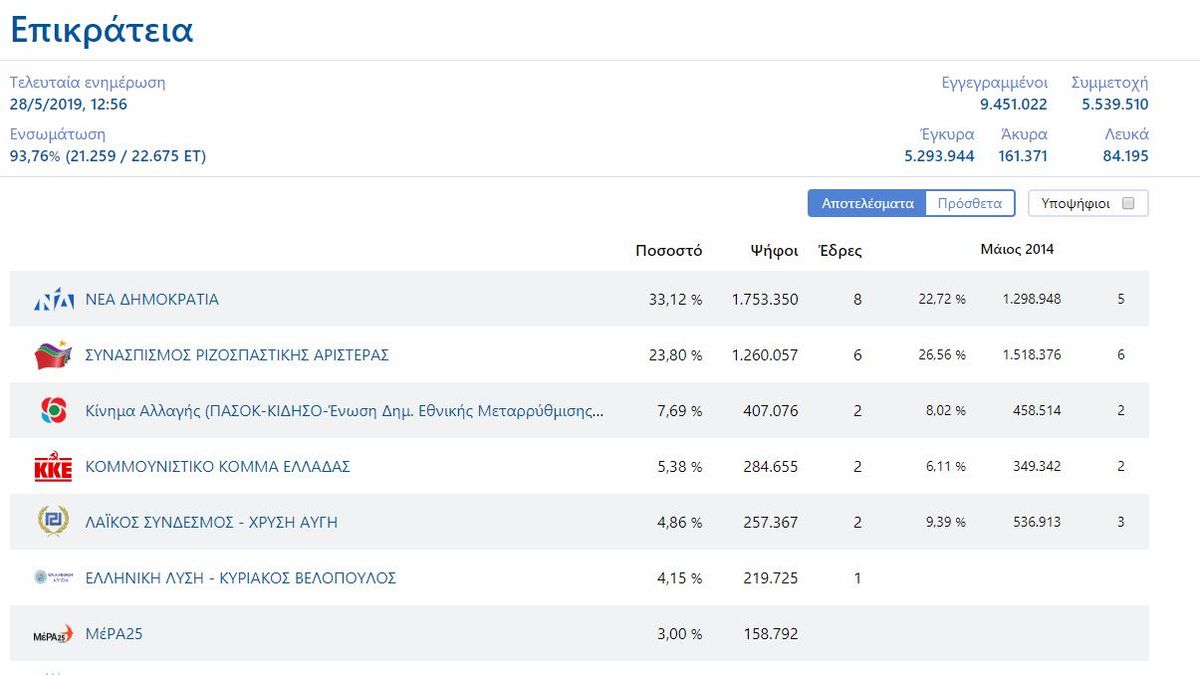Click the 2014 percentage 6,11 %
Screen dimensions: 1200x675
946,467
